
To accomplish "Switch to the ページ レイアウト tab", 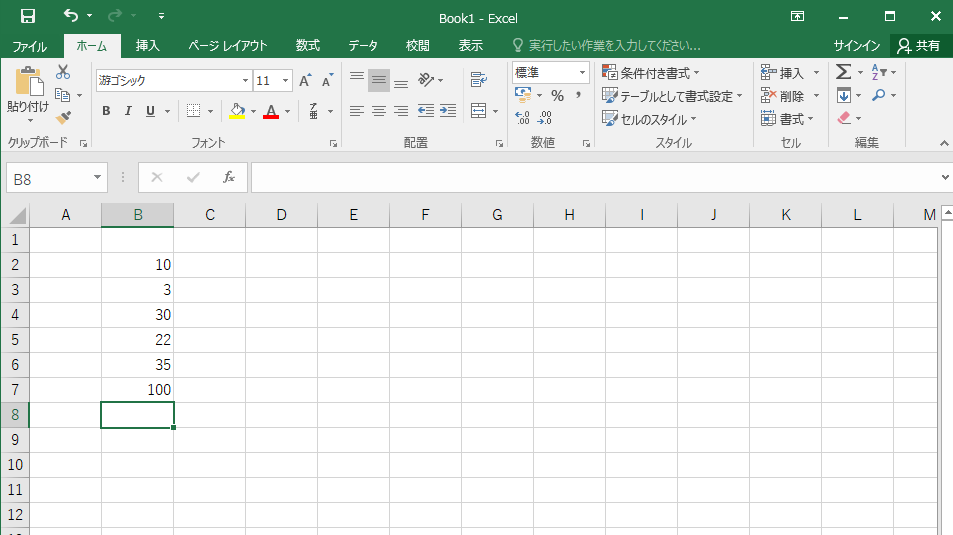I will [228, 46].
